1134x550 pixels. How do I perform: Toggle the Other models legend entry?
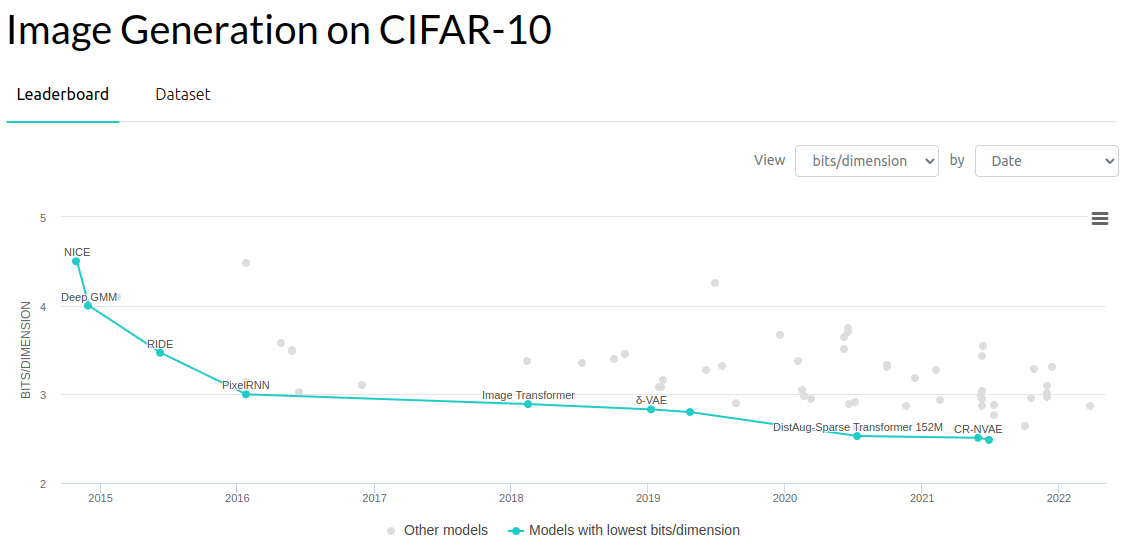pyautogui.click(x=438, y=530)
